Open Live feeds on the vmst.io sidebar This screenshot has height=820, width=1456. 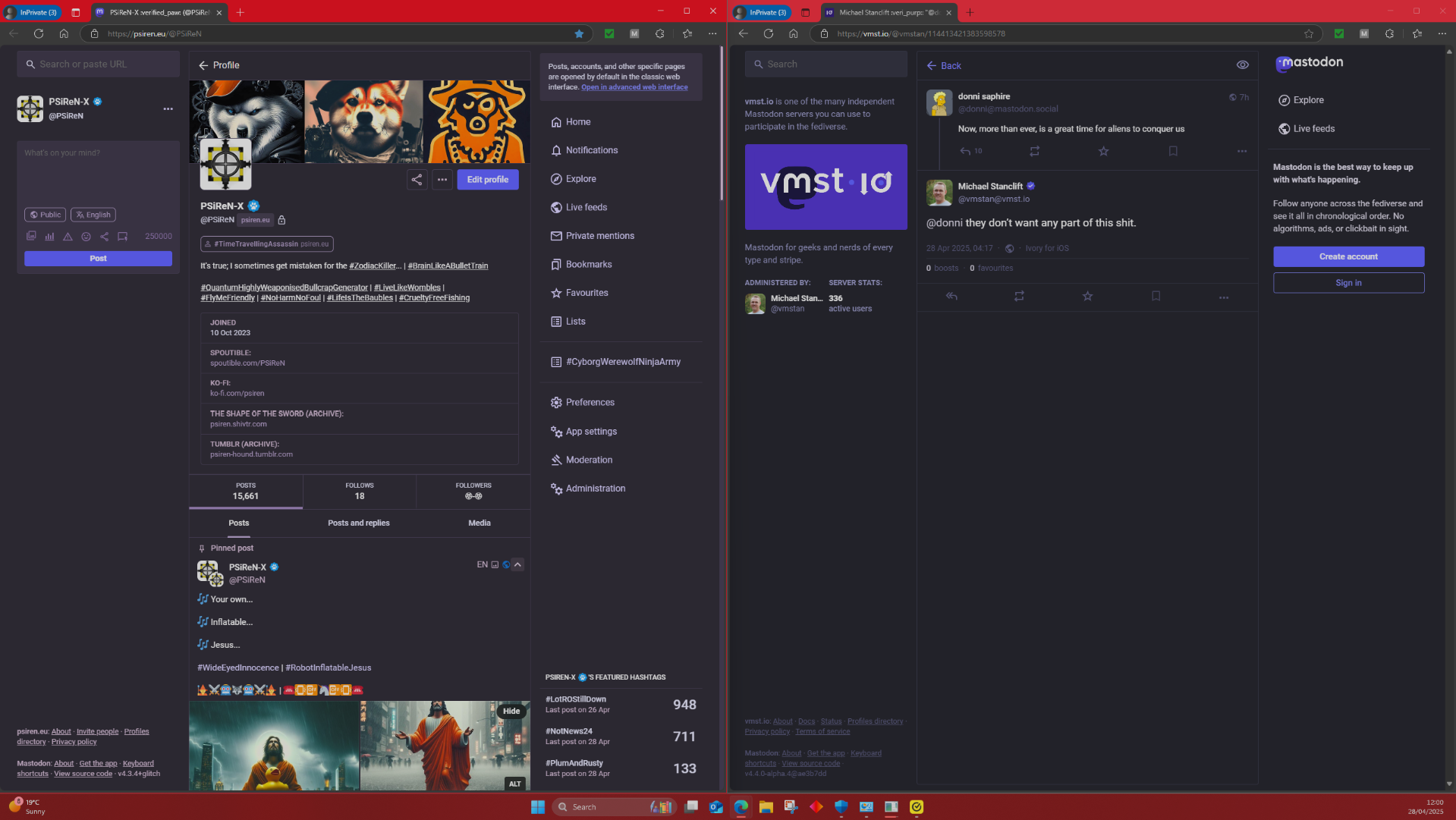1307,129
